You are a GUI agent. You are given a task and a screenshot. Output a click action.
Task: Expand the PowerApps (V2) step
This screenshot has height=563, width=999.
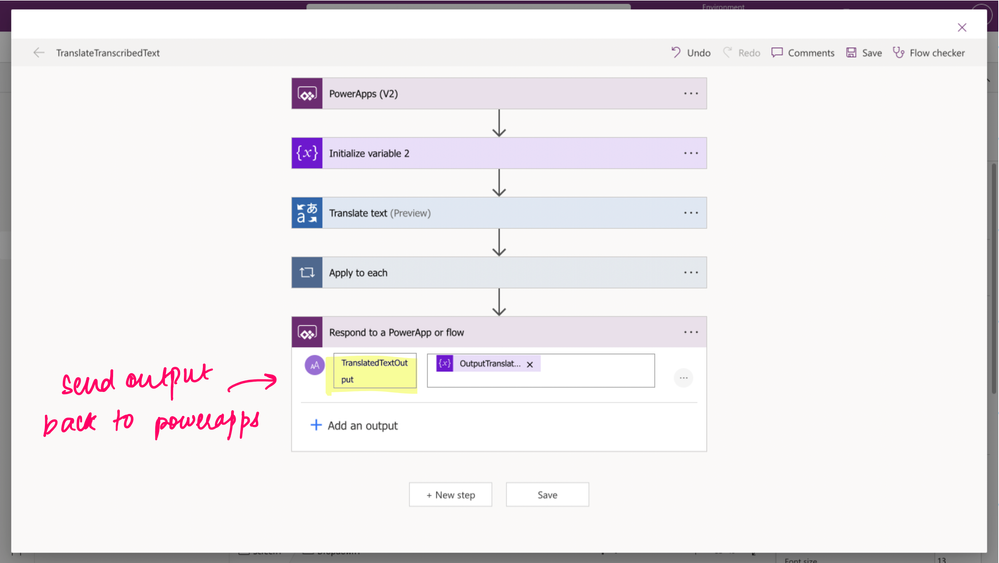click(x=499, y=94)
